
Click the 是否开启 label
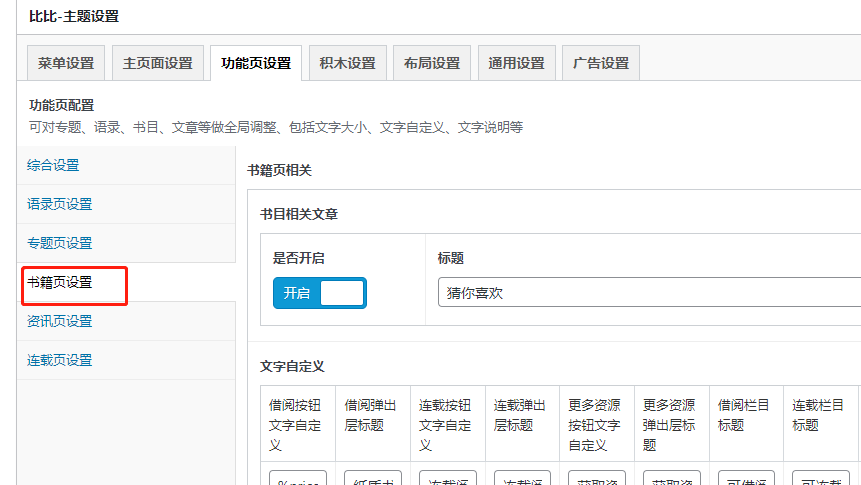(299, 258)
